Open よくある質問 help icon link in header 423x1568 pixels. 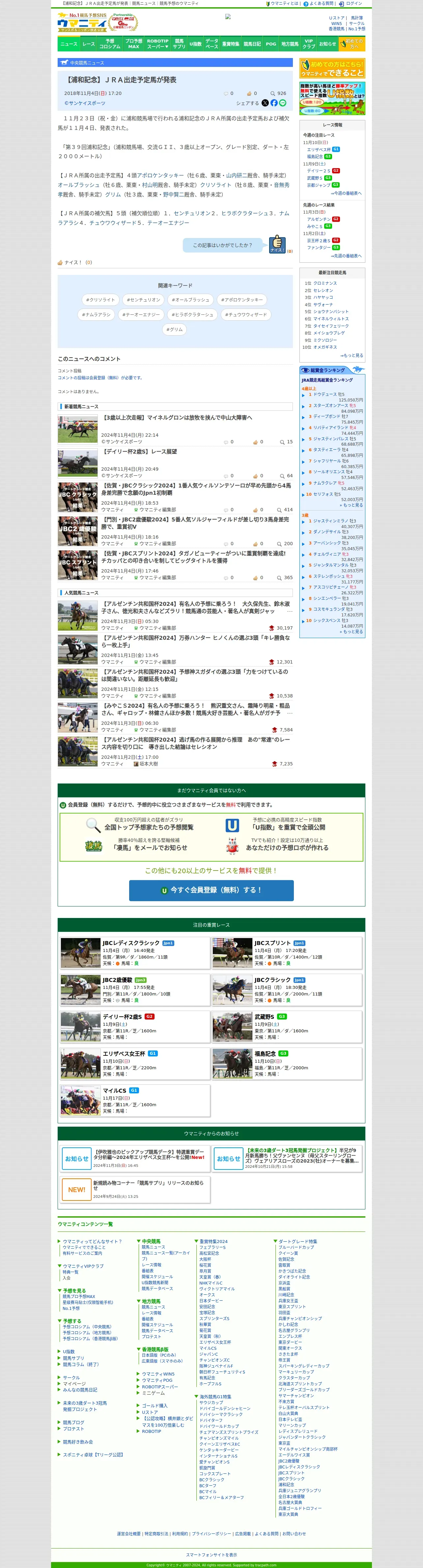(x=318, y=4)
